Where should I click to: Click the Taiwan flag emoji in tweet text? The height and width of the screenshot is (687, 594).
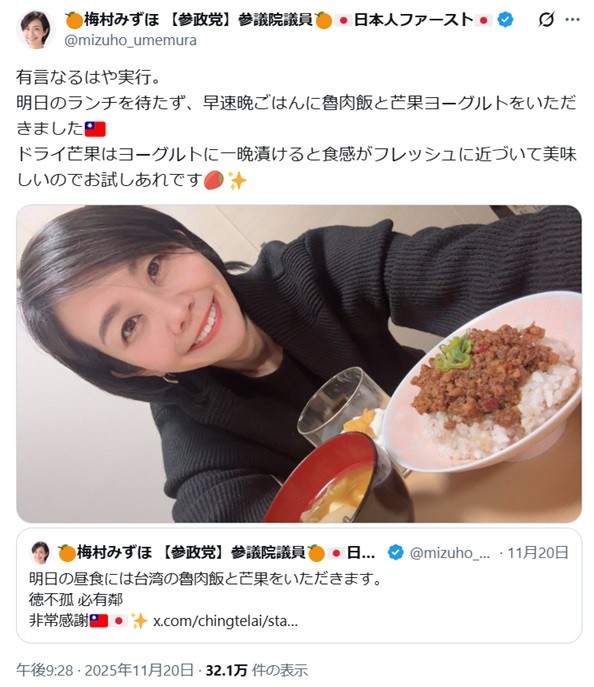tap(95, 129)
